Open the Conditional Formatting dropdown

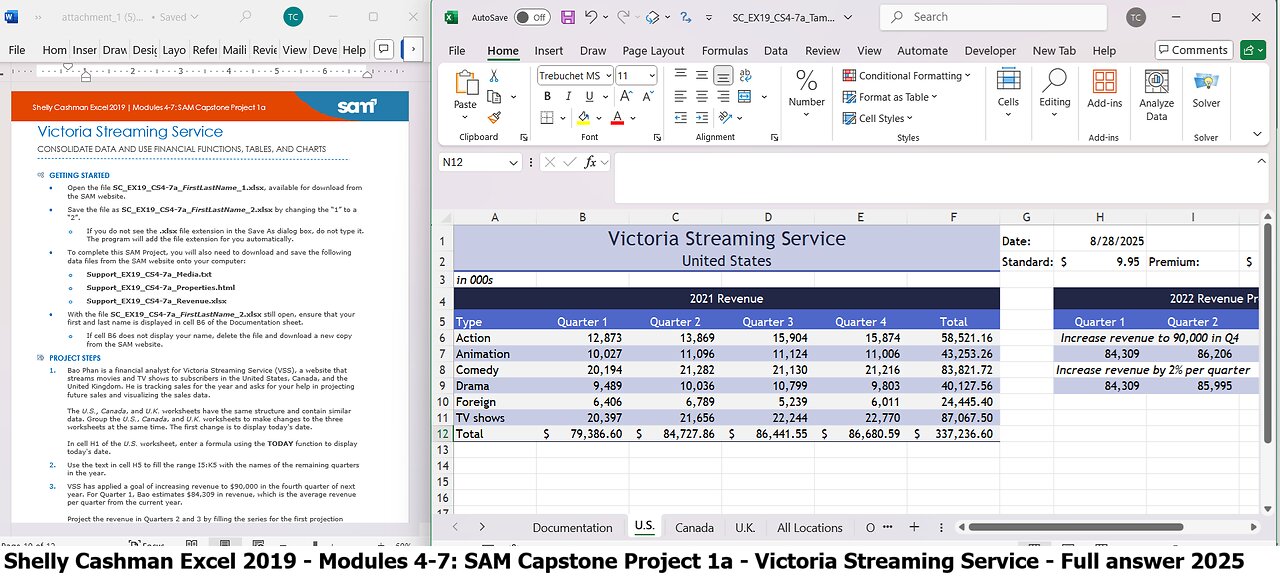point(906,76)
